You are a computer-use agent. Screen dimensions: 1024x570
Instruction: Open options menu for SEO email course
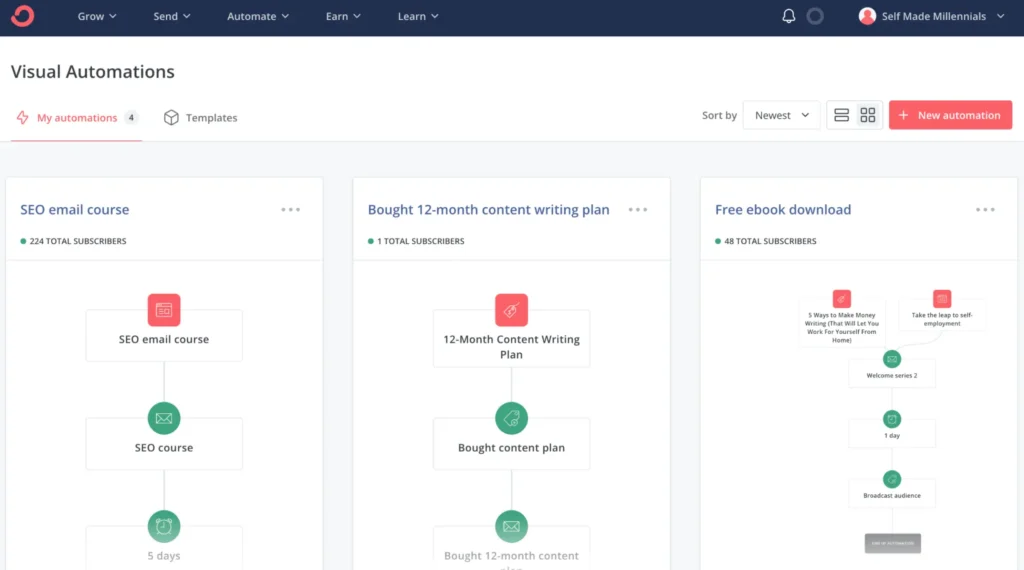coord(291,210)
